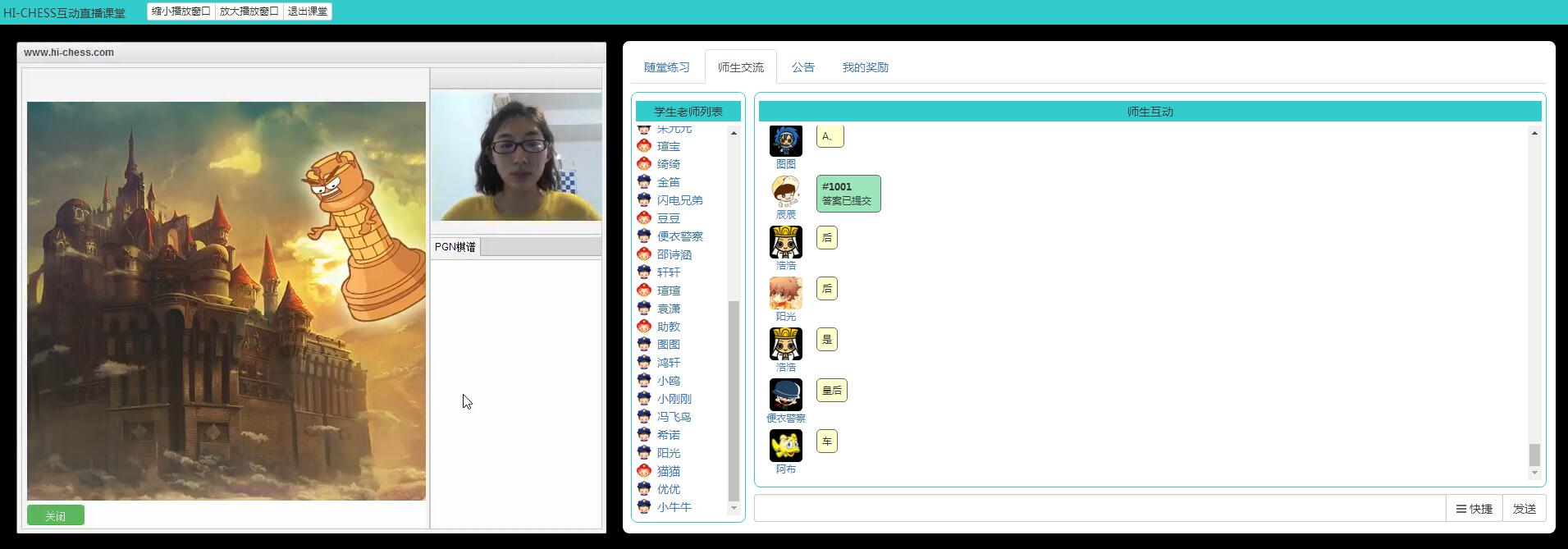The width and height of the screenshot is (1568, 549).
Task: Click the police icon next to 袁潇
Action: (644, 309)
